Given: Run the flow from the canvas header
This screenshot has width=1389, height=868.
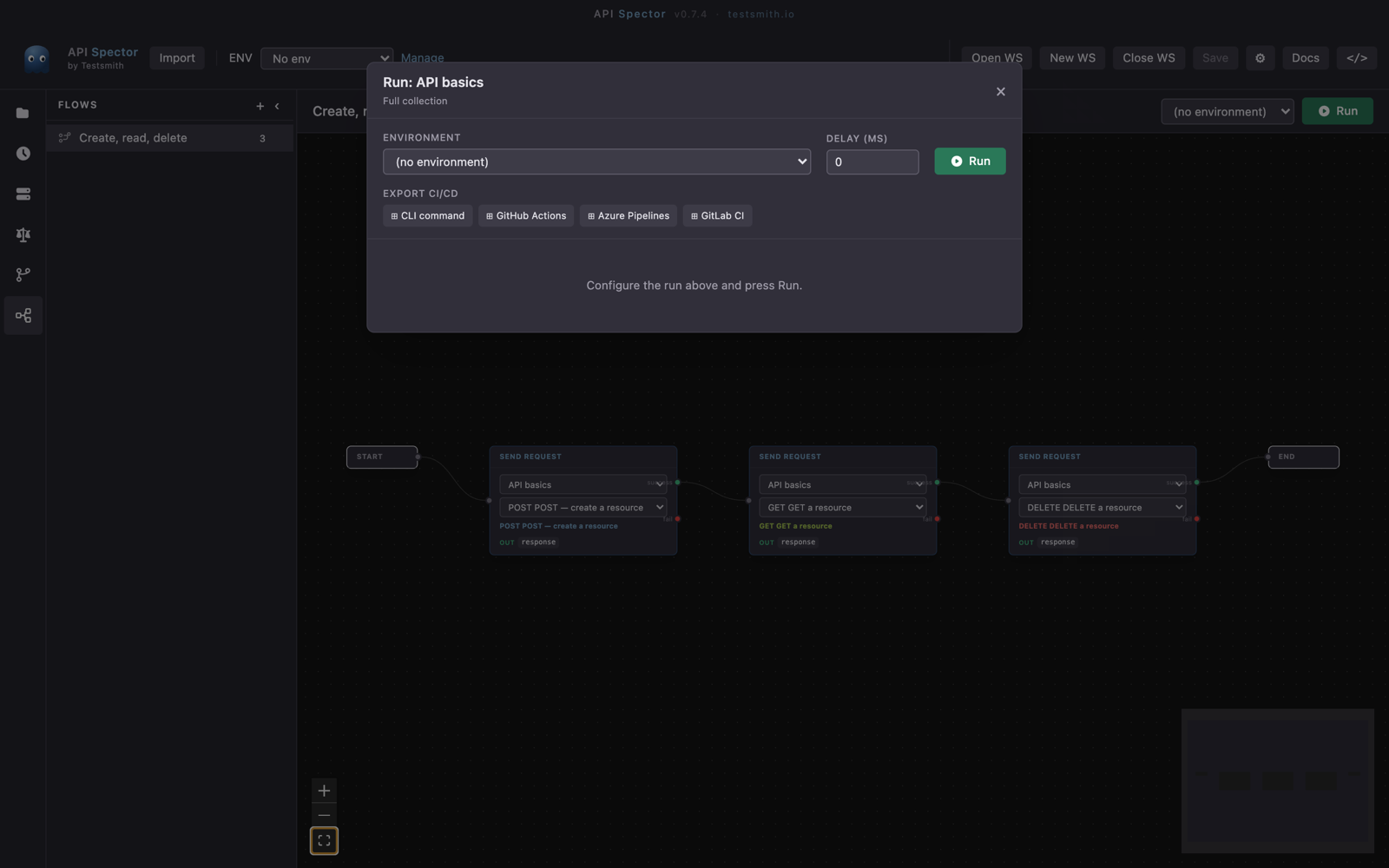Looking at the screenshot, I should 1337,111.
